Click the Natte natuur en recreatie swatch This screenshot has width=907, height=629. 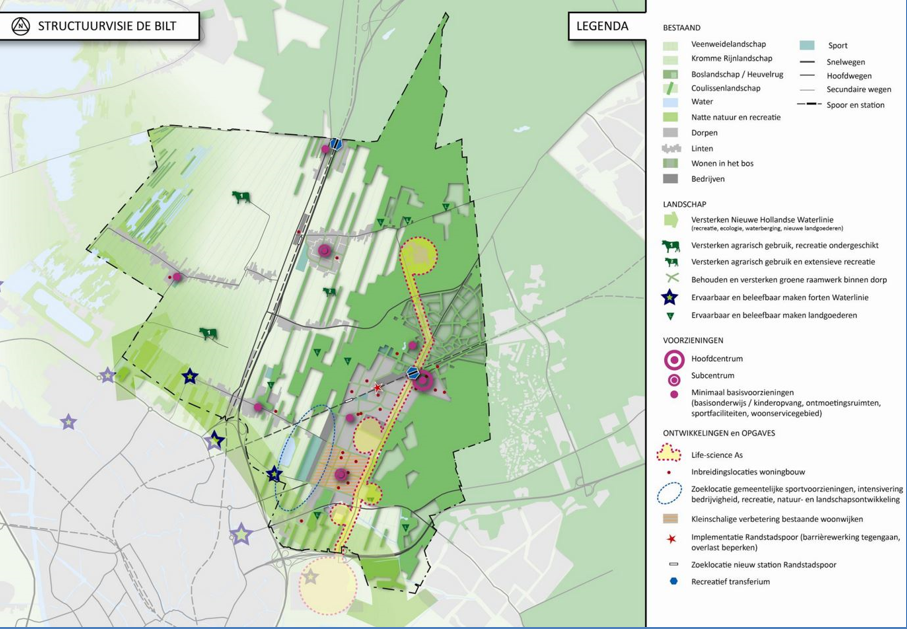[x=670, y=117]
